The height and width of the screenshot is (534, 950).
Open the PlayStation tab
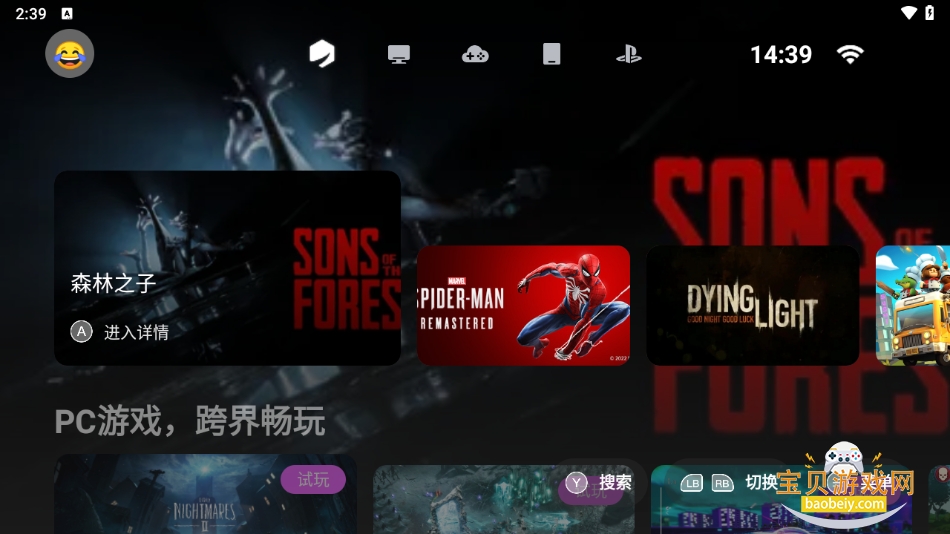click(x=628, y=55)
